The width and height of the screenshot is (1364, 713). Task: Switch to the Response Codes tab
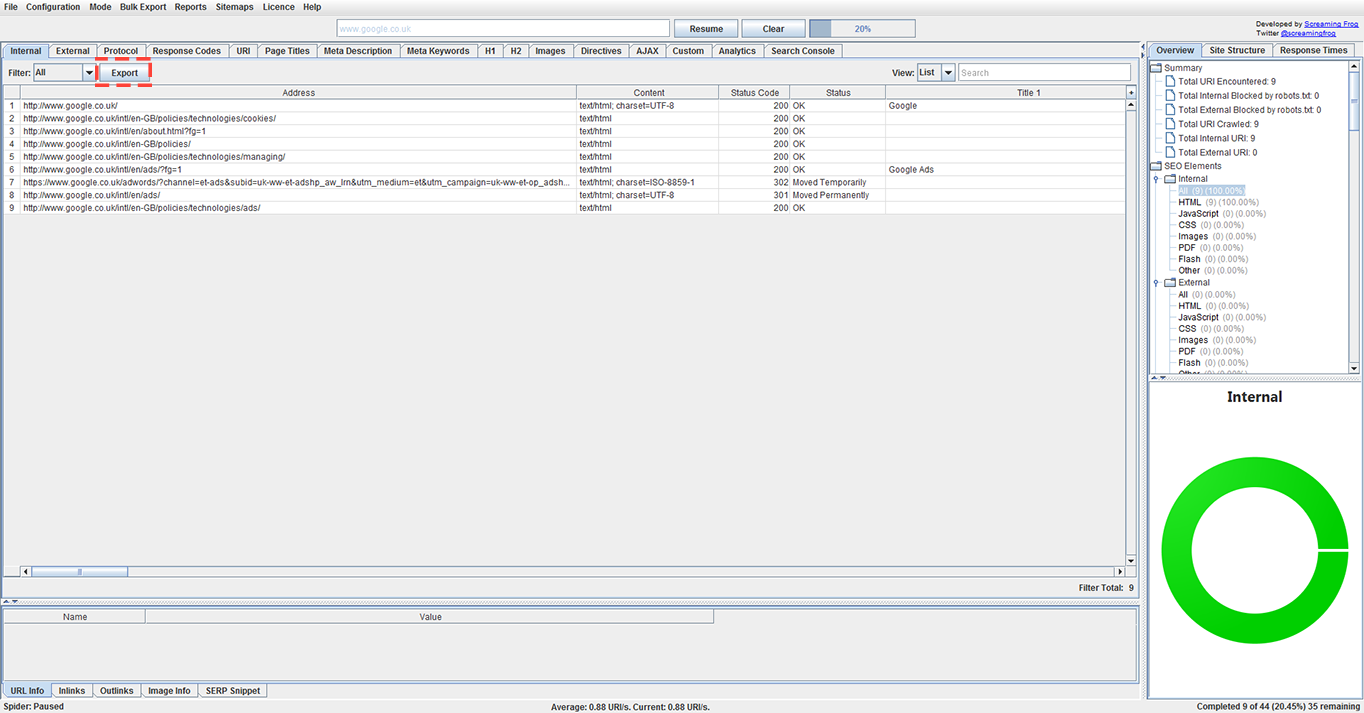(186, 51)
